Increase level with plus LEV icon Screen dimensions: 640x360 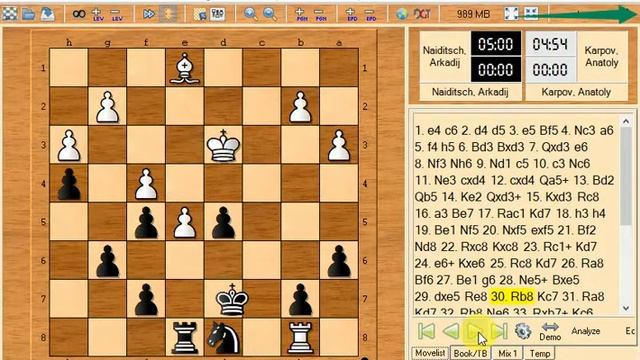pyautogui.click(x=98, y=15)
